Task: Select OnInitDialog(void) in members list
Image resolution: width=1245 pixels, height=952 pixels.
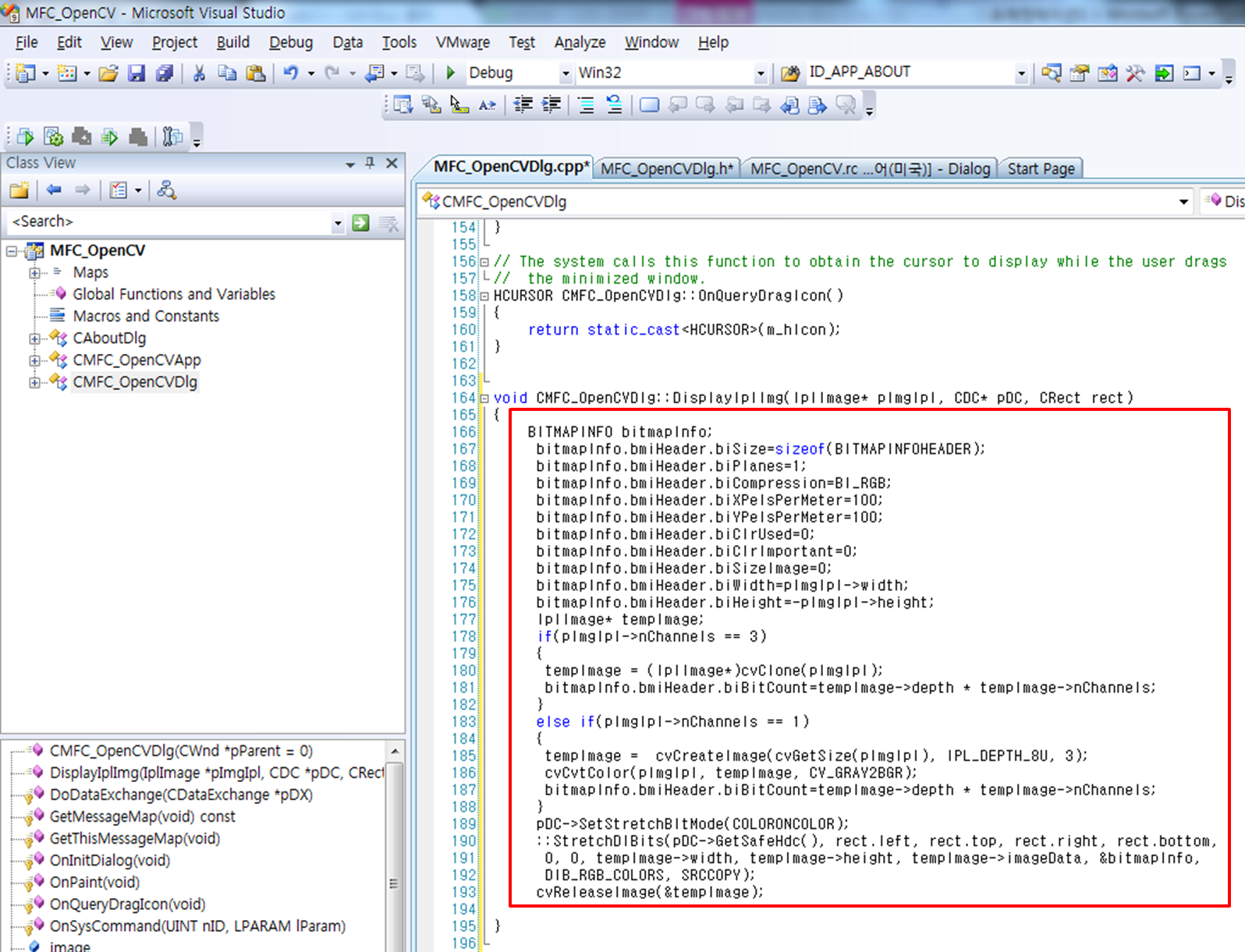Action: tap(109, 861)
